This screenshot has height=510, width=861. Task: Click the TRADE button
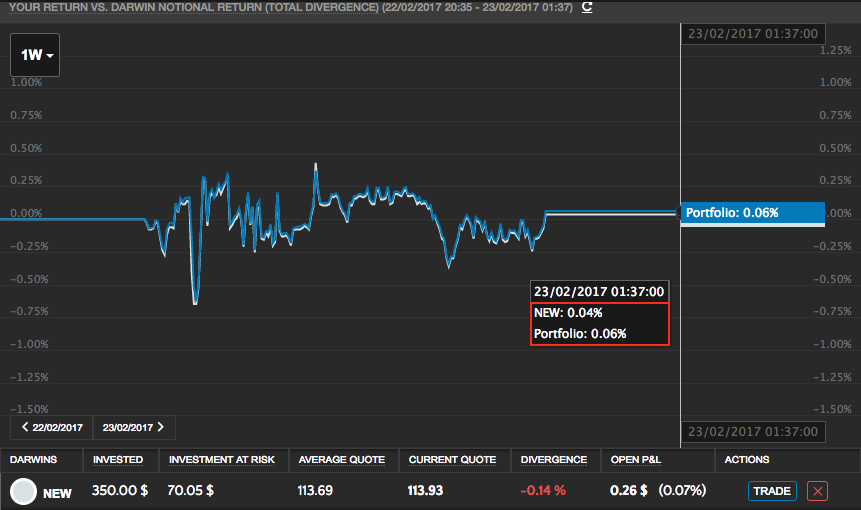coord(772,491)
